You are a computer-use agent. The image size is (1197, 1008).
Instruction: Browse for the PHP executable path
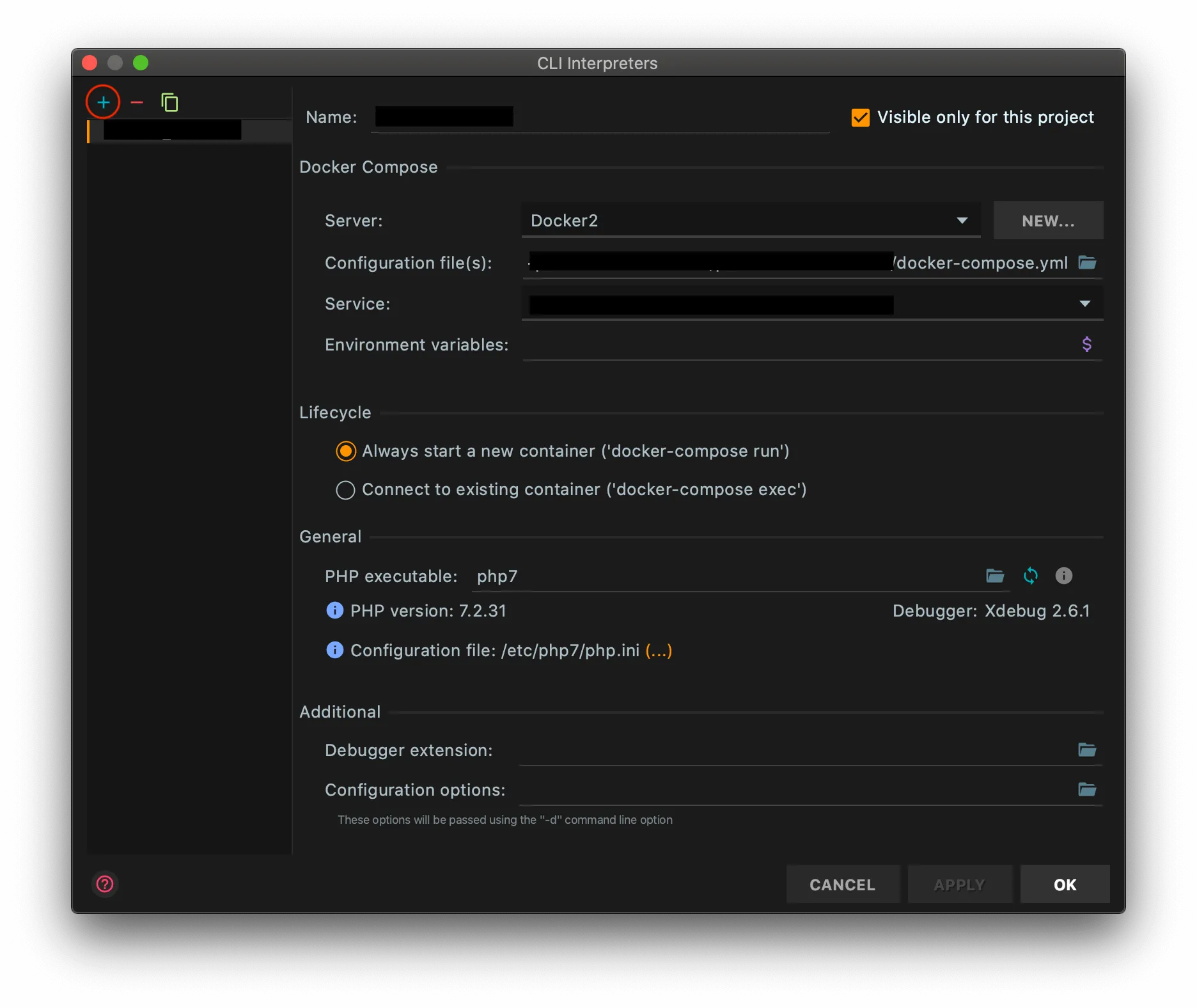click(995, 576)
